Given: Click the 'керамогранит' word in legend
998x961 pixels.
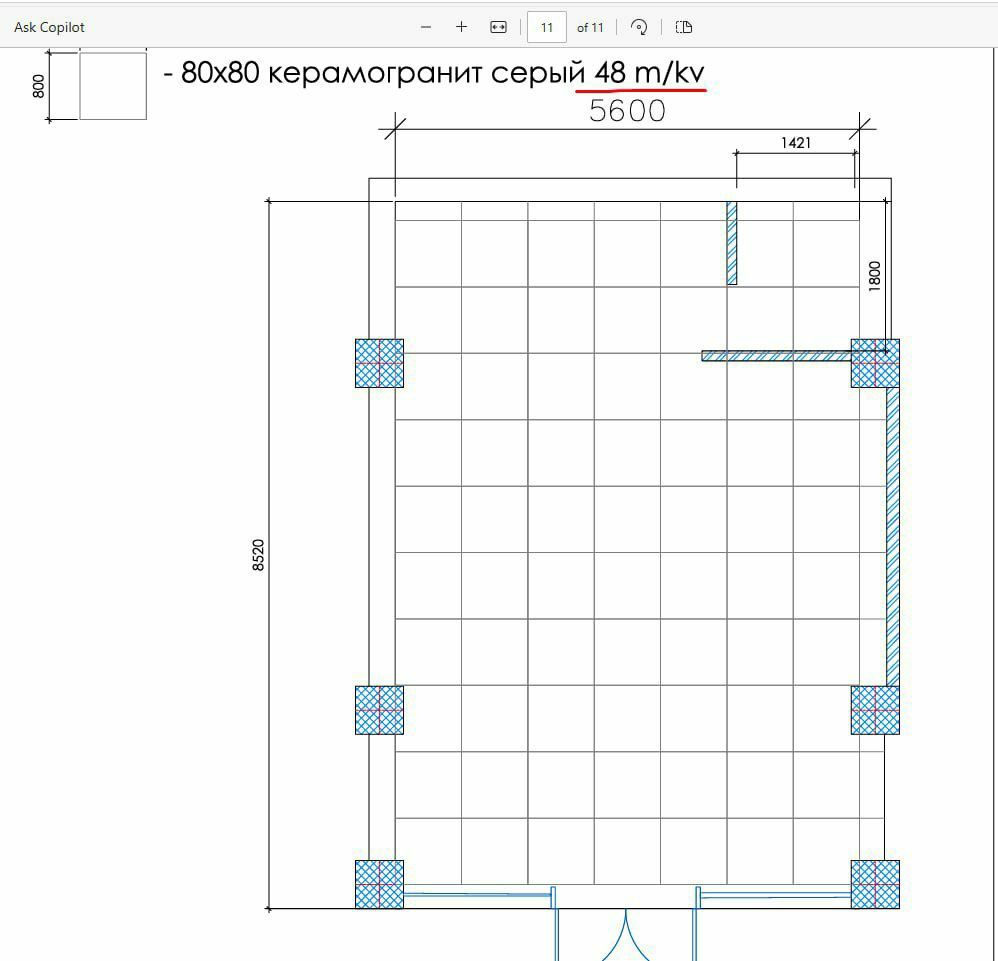Looking at the screenshot, I should pyautogui.click(x=374, y=73).
